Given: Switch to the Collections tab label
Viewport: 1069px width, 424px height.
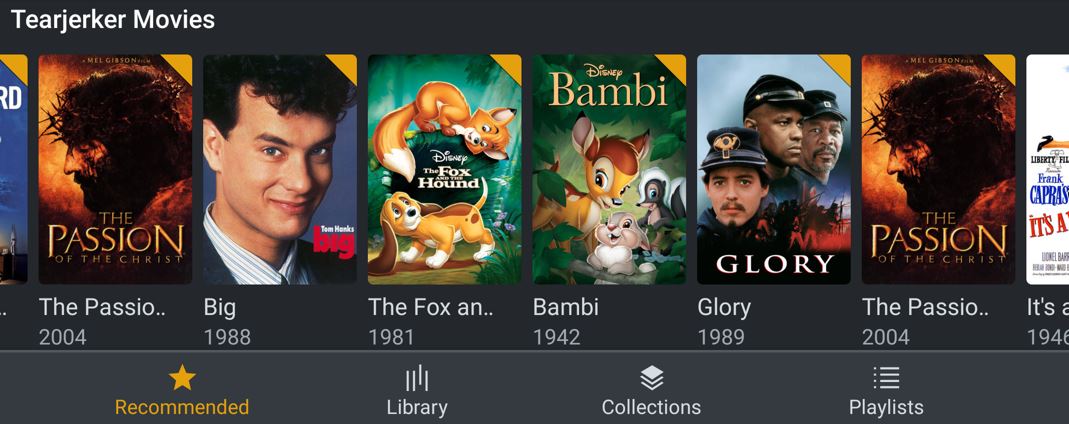Looking at the screenshot, I should point(651,408).
